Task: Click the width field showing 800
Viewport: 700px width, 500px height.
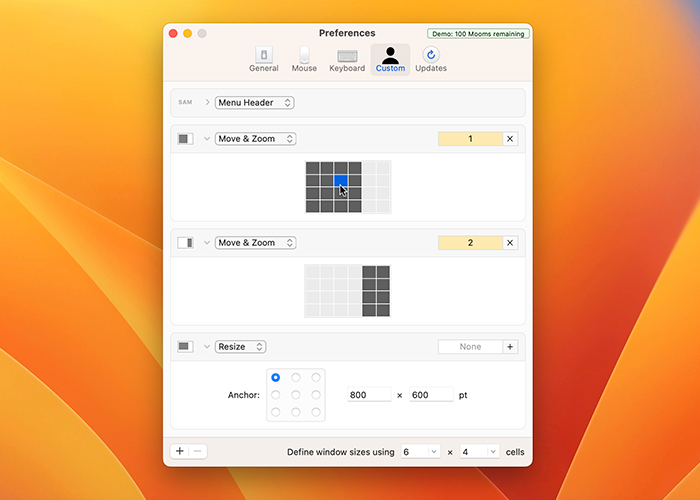Action: pyautogui.click(x=369, y=395)
